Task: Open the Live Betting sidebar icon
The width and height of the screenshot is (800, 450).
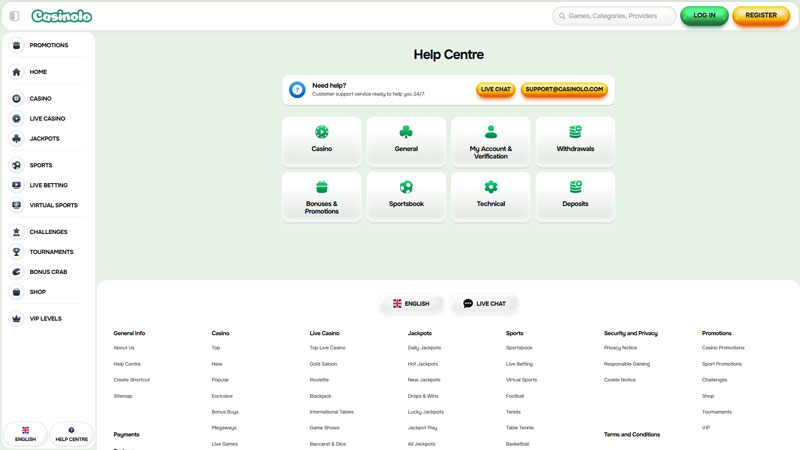Action: point(16,185)
